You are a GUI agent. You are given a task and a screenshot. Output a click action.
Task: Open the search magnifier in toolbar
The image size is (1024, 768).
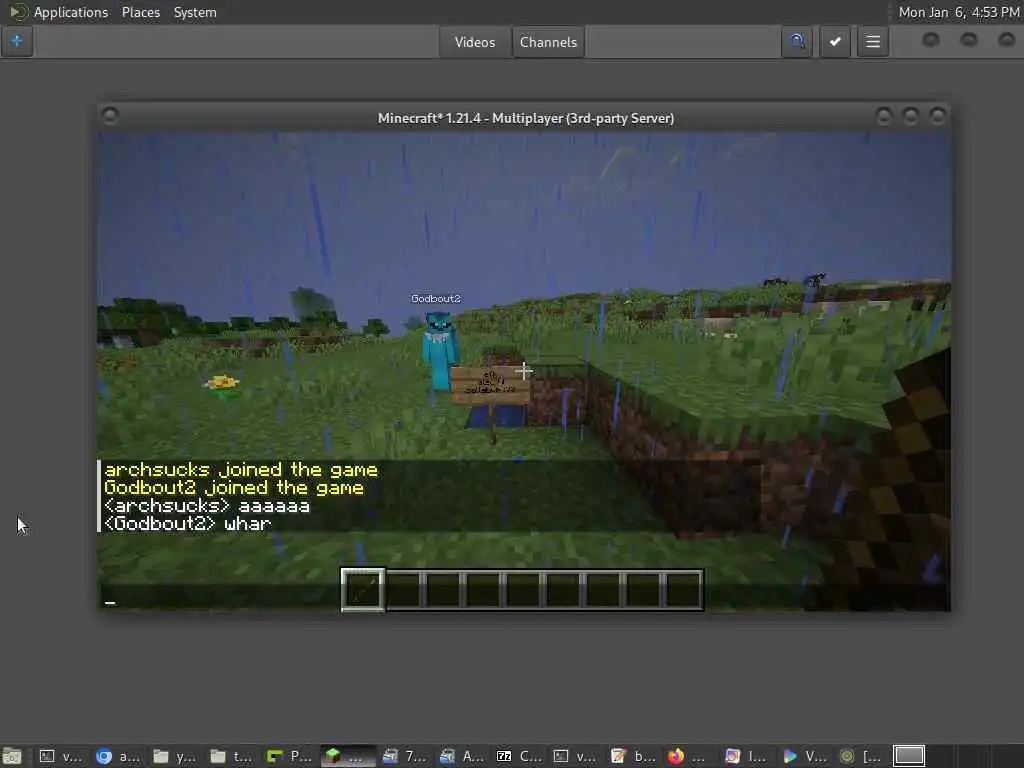pos(797,42)
